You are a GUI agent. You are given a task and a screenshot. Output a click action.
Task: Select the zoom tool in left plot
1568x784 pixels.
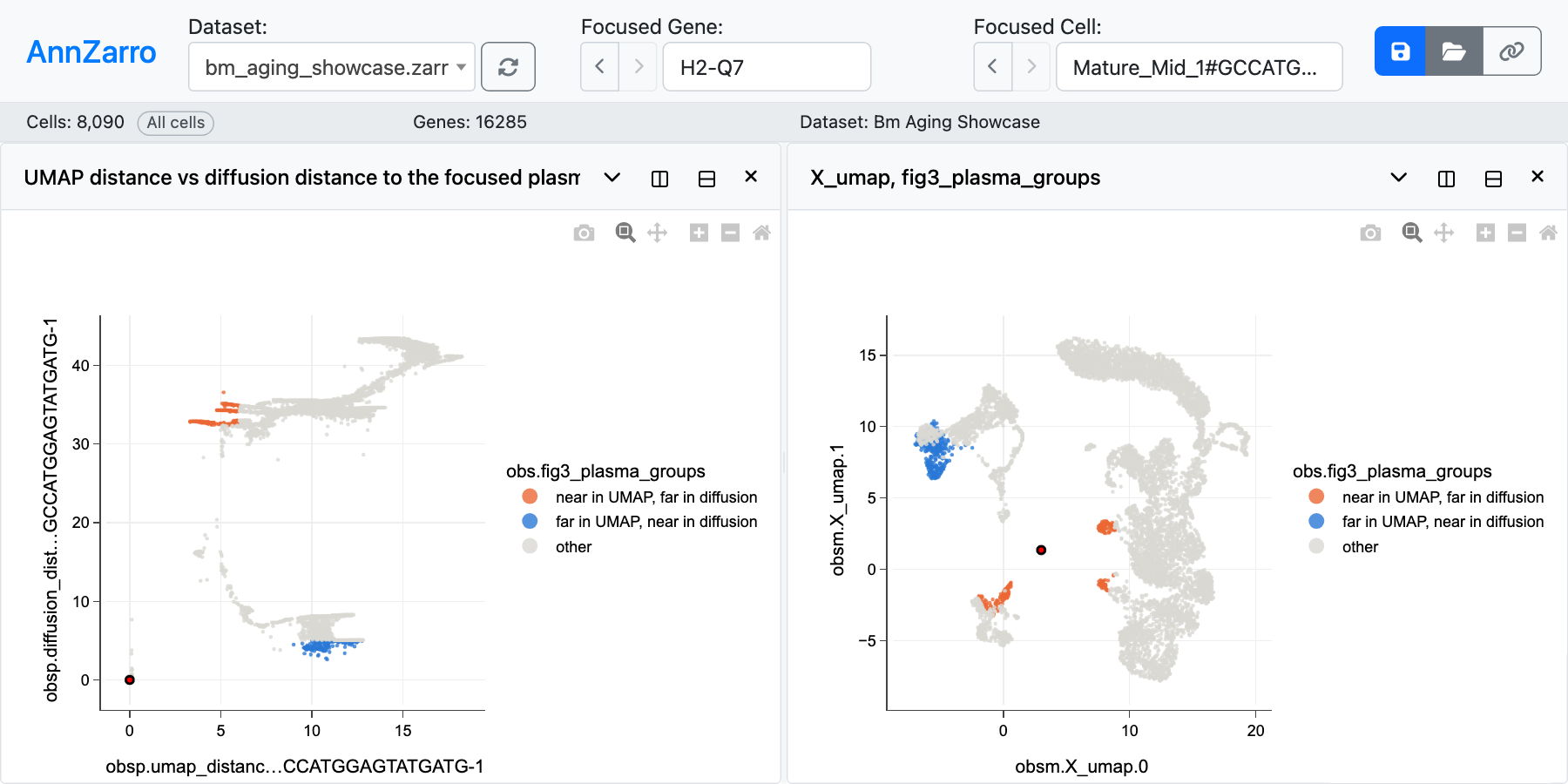pyautogui.click(x=625, y=233)
